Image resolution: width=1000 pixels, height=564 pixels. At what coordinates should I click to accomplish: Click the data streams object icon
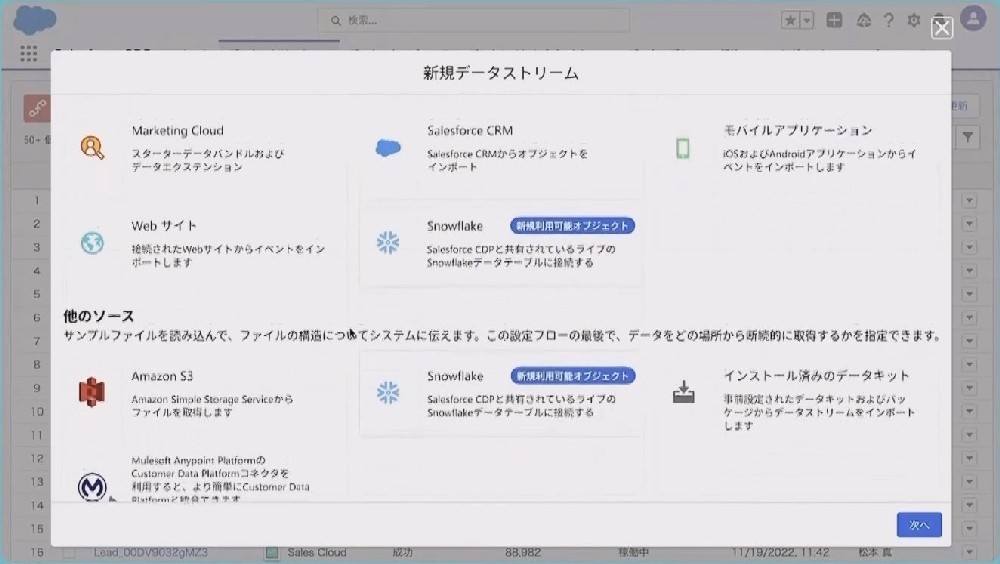37,108
